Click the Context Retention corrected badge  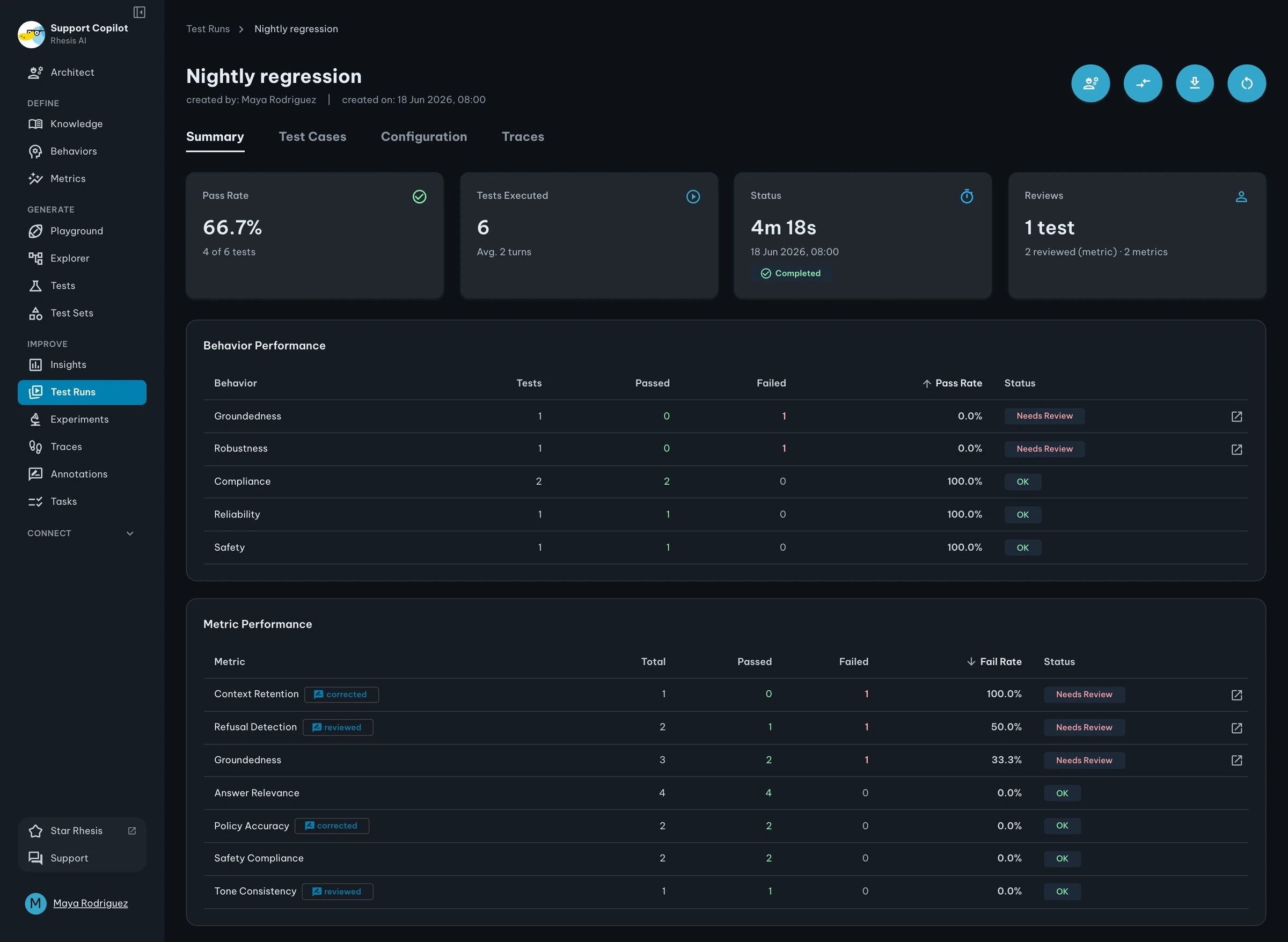(x=341, y=695)
